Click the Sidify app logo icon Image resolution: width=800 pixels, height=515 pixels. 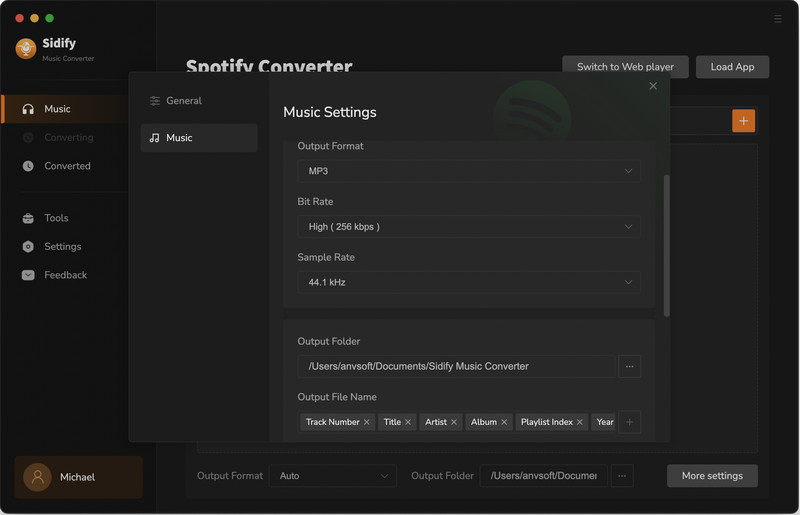coord(26,48)
